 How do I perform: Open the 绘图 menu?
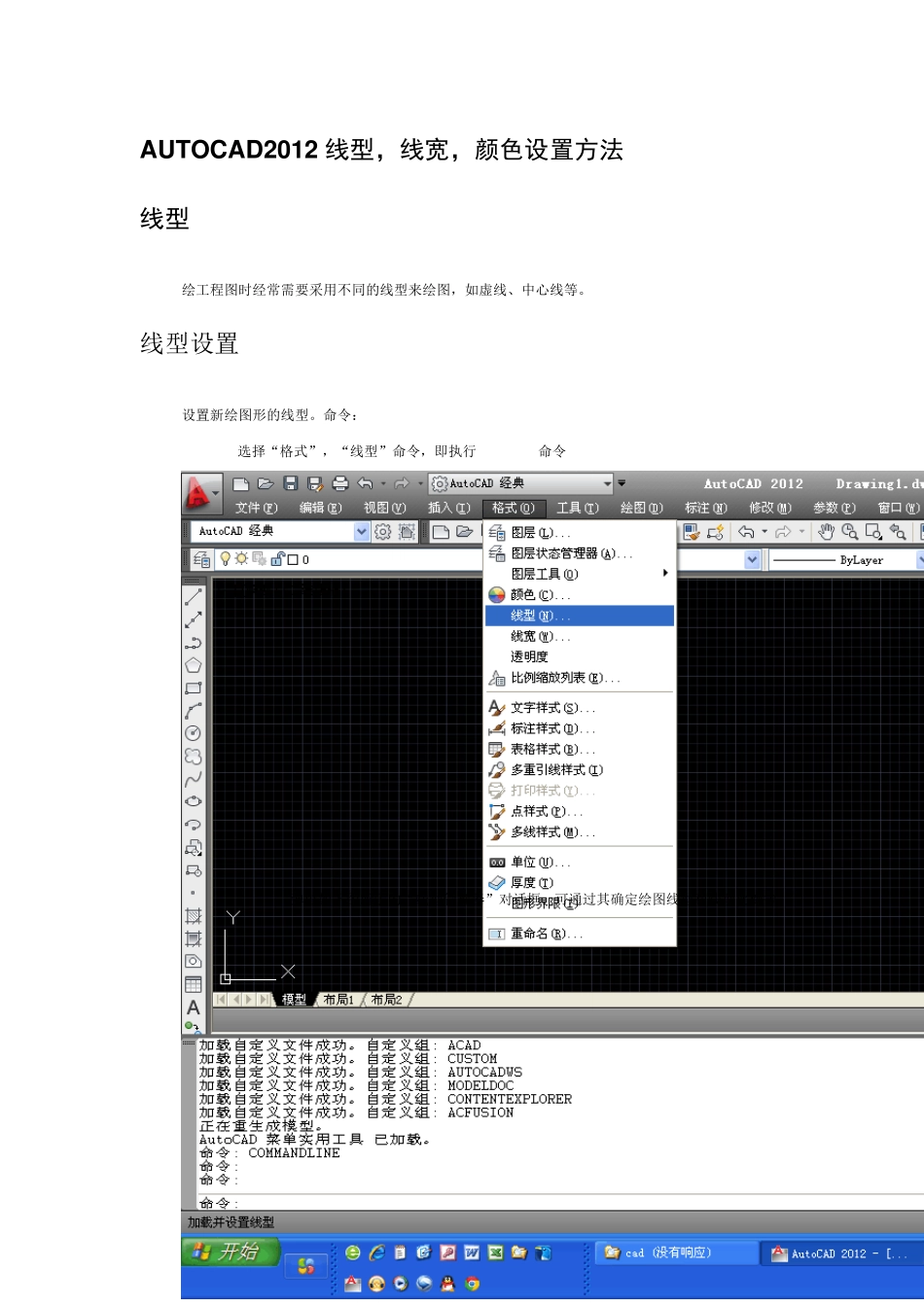click(642, 508)
